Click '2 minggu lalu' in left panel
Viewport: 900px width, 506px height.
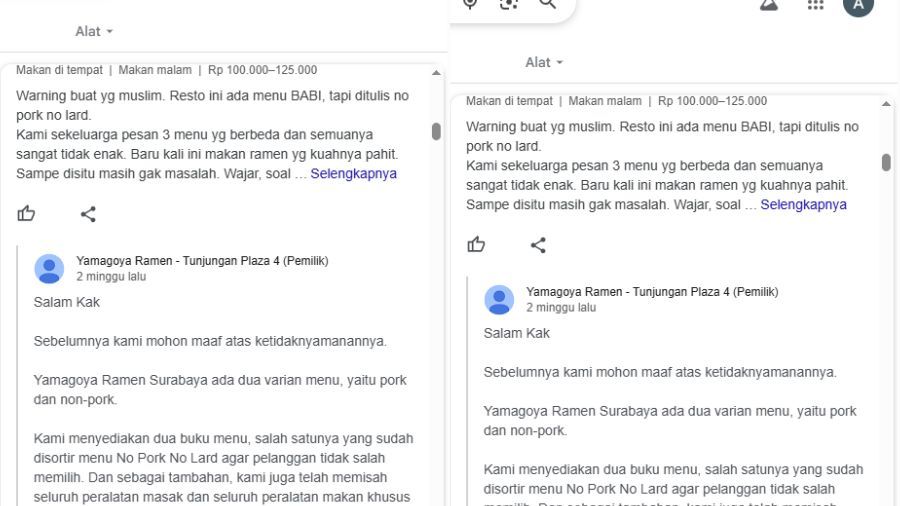pos(111,277)
